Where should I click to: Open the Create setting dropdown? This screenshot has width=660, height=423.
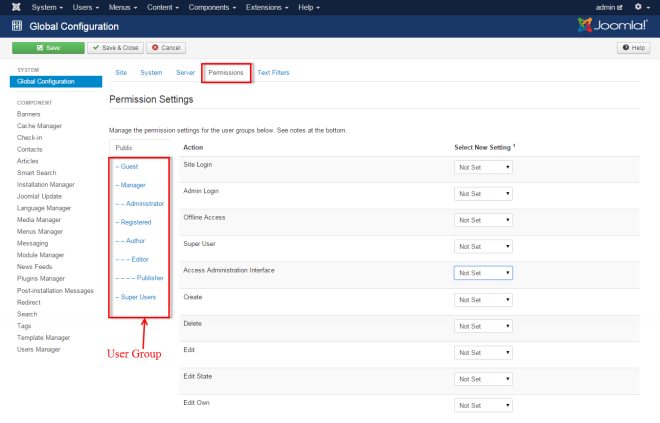click(483, 300)
